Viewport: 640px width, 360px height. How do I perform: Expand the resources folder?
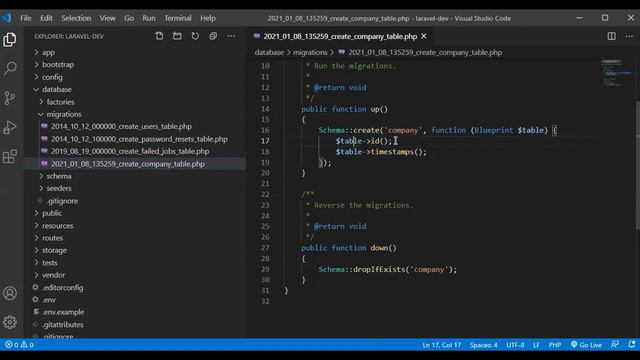pyautogui.click(x=135, y=225)
